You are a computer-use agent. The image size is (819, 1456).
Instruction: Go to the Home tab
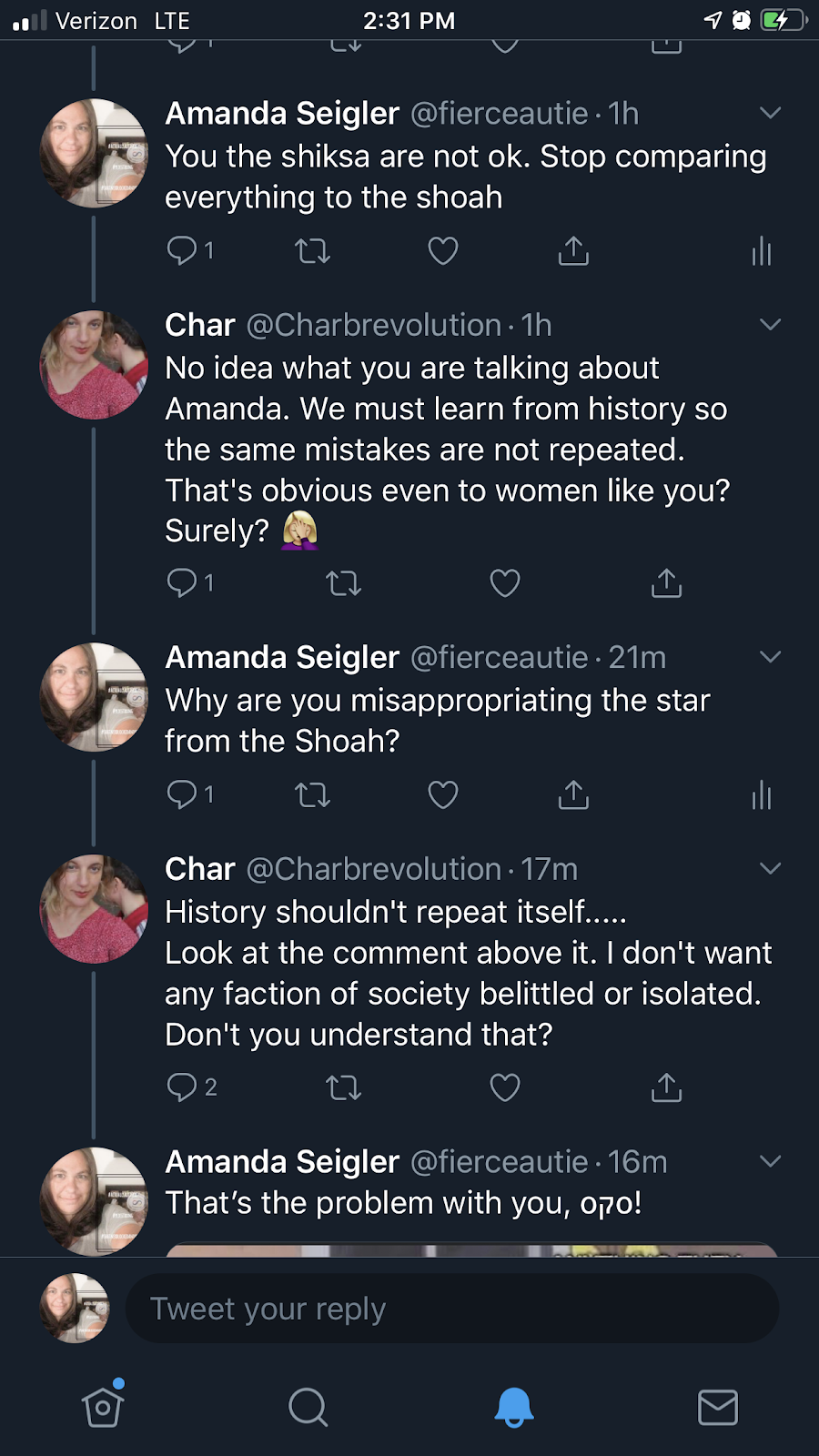[x=103, y=1407]
